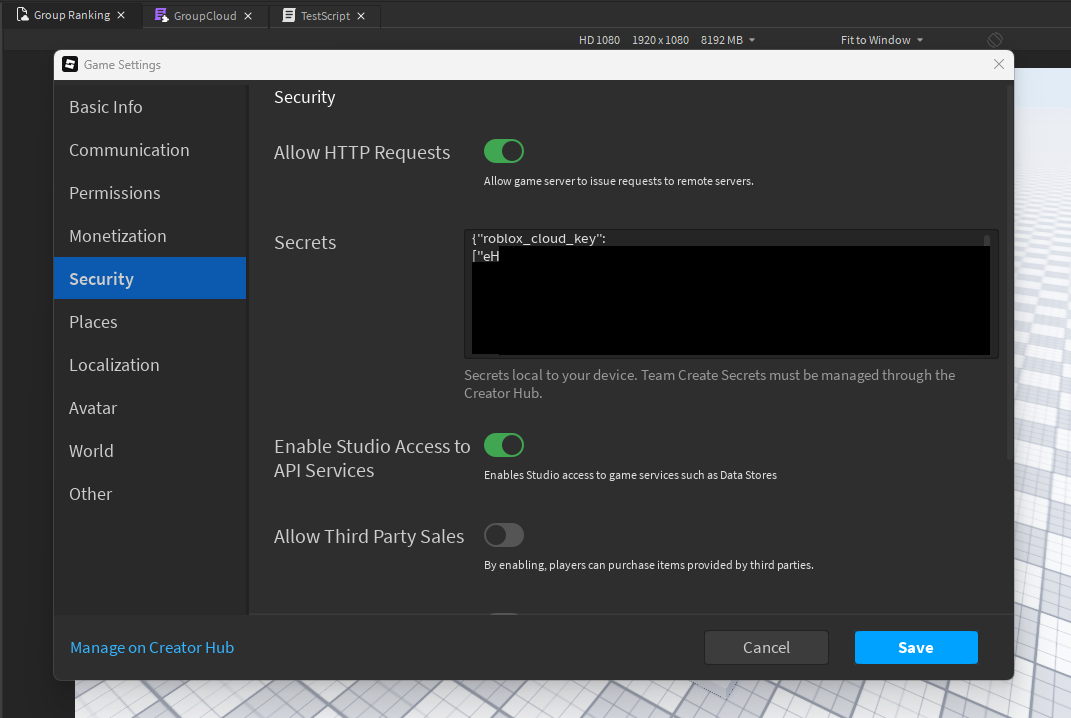Enable the Allow Third Party Sales toggle
Image resolution: width=1071 pixels, height=718 pixels.
pyautogui.click(x=504, y=535)
